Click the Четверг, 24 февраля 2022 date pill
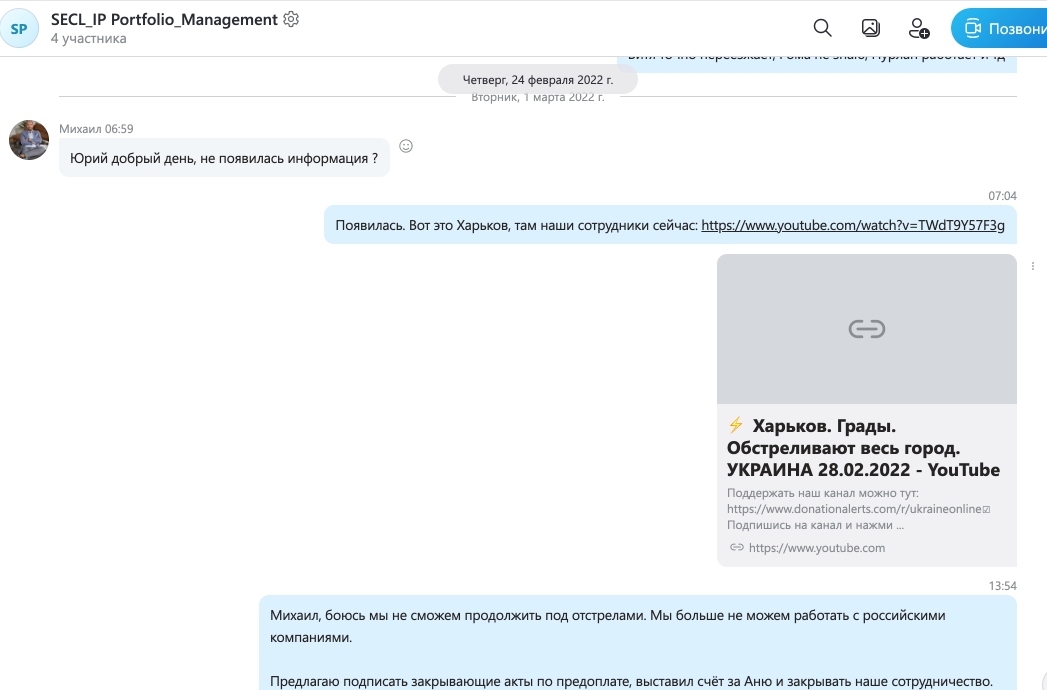 coord(537,79)
